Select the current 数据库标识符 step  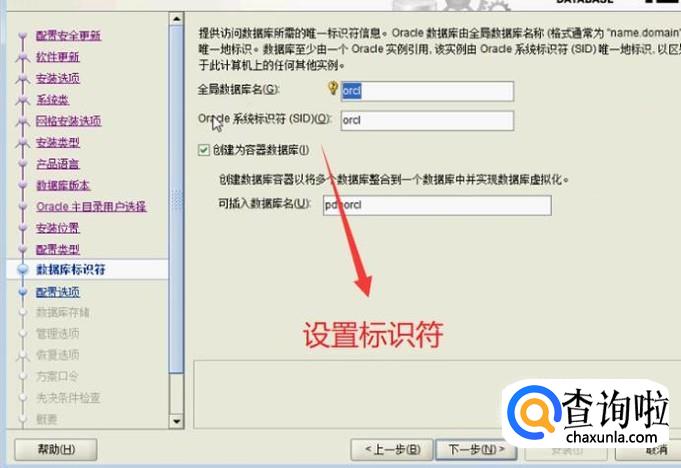(71, 270)
